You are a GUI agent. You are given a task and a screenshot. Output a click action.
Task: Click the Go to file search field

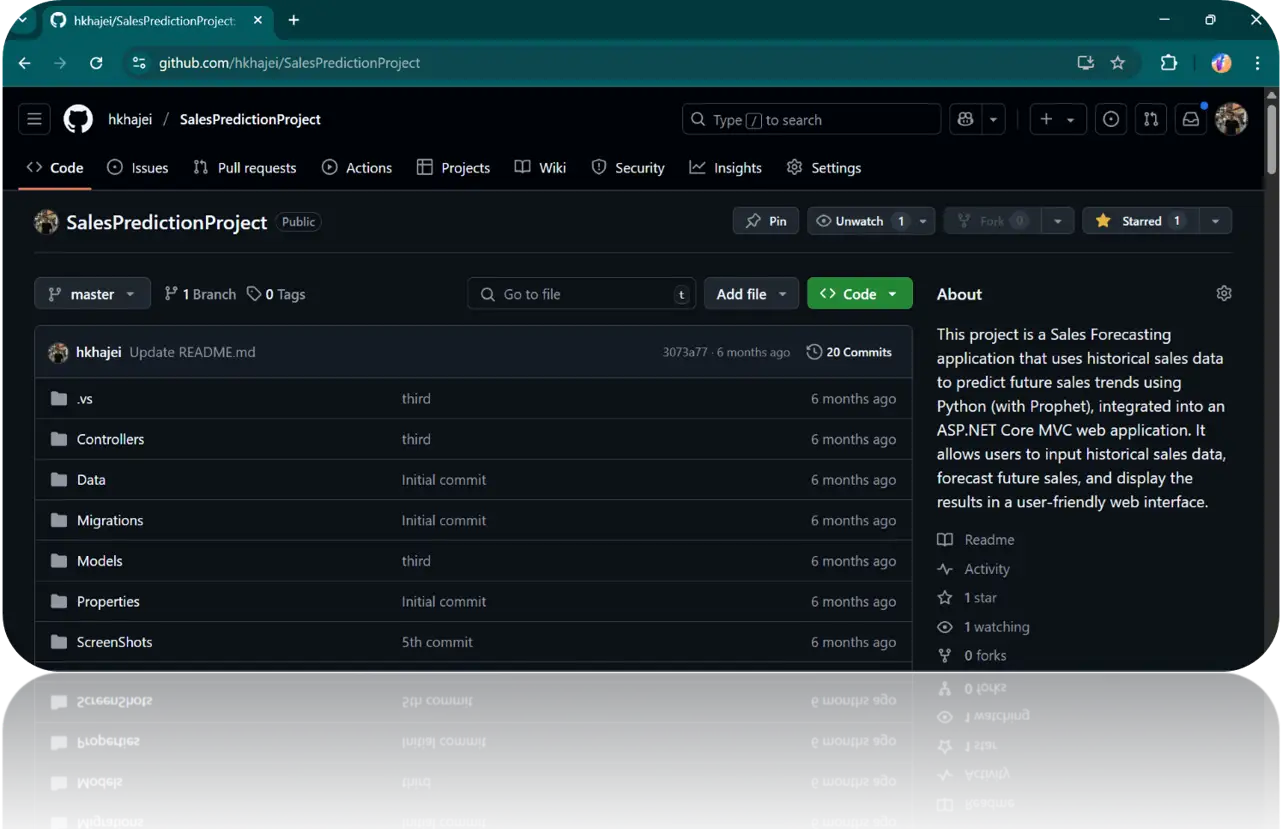[581, 294]
